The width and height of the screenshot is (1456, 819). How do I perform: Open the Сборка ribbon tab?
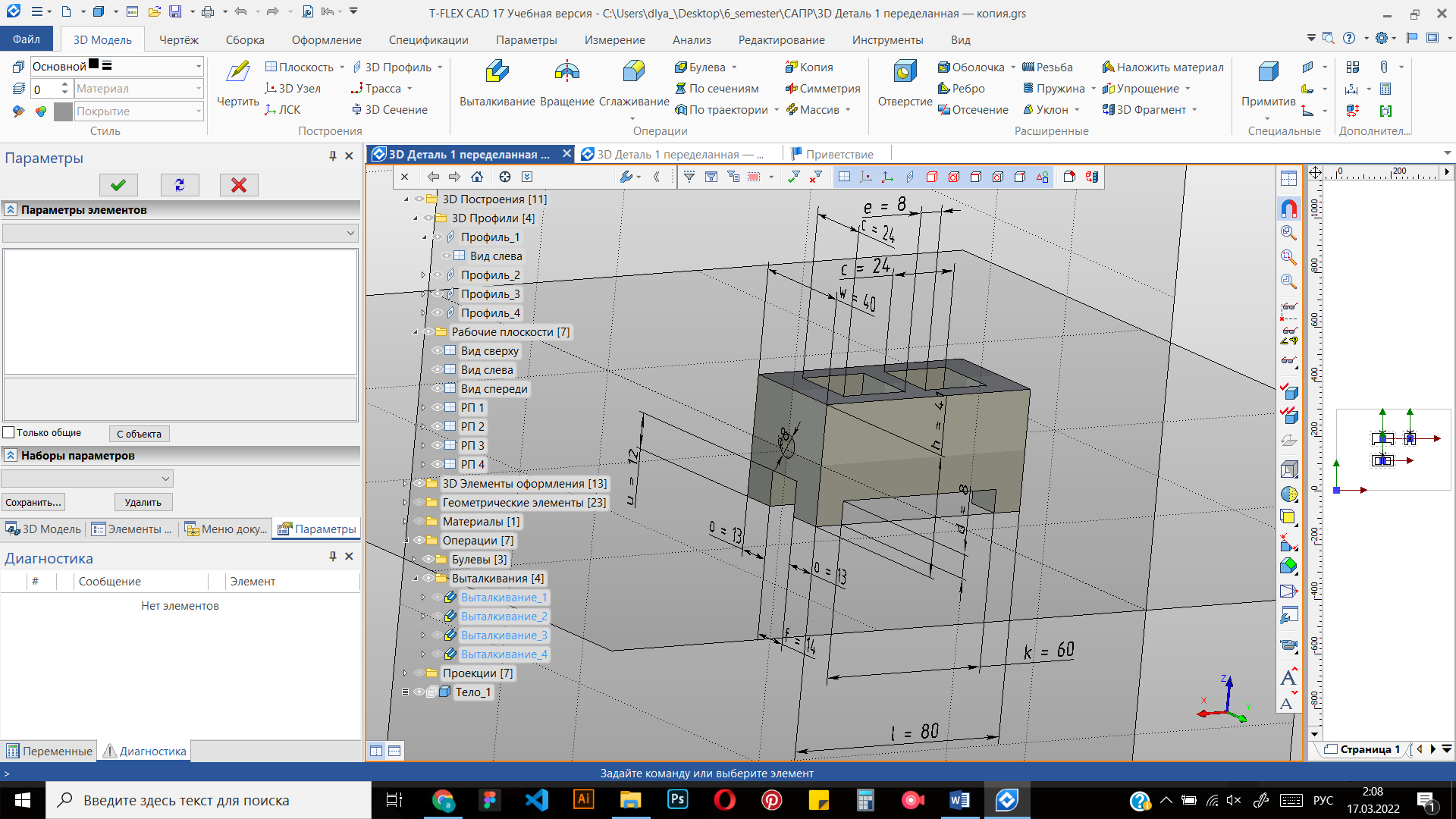click(245, 40)
